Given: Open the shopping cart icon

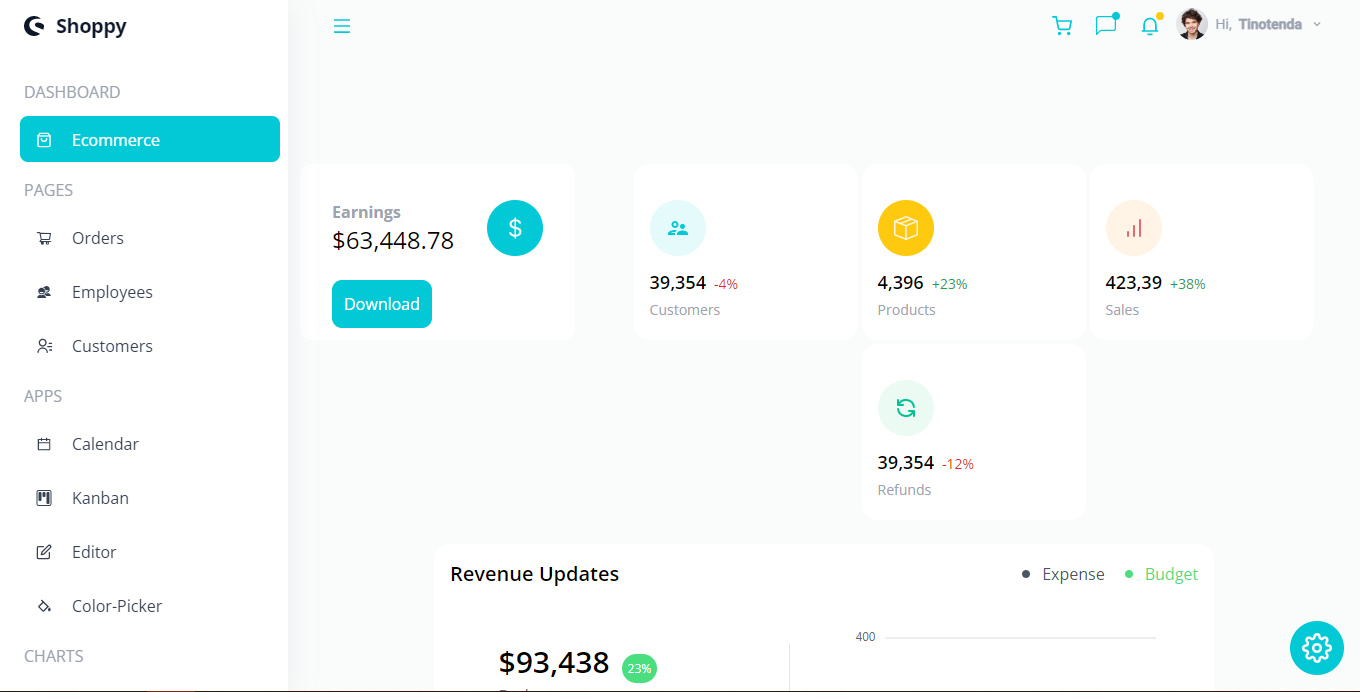Looking at the screenshot, I should pyautogui.click(x=1062, y=25).
